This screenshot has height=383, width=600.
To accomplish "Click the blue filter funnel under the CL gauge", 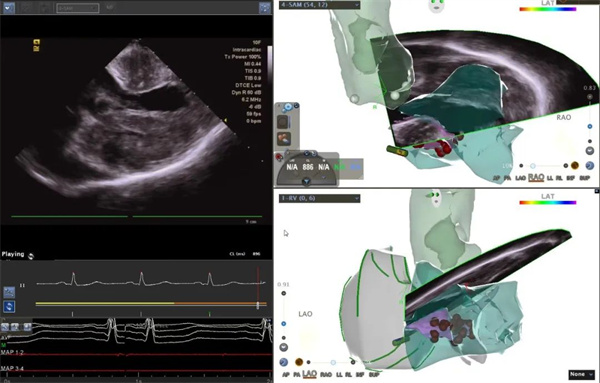I will coord(306,182).
